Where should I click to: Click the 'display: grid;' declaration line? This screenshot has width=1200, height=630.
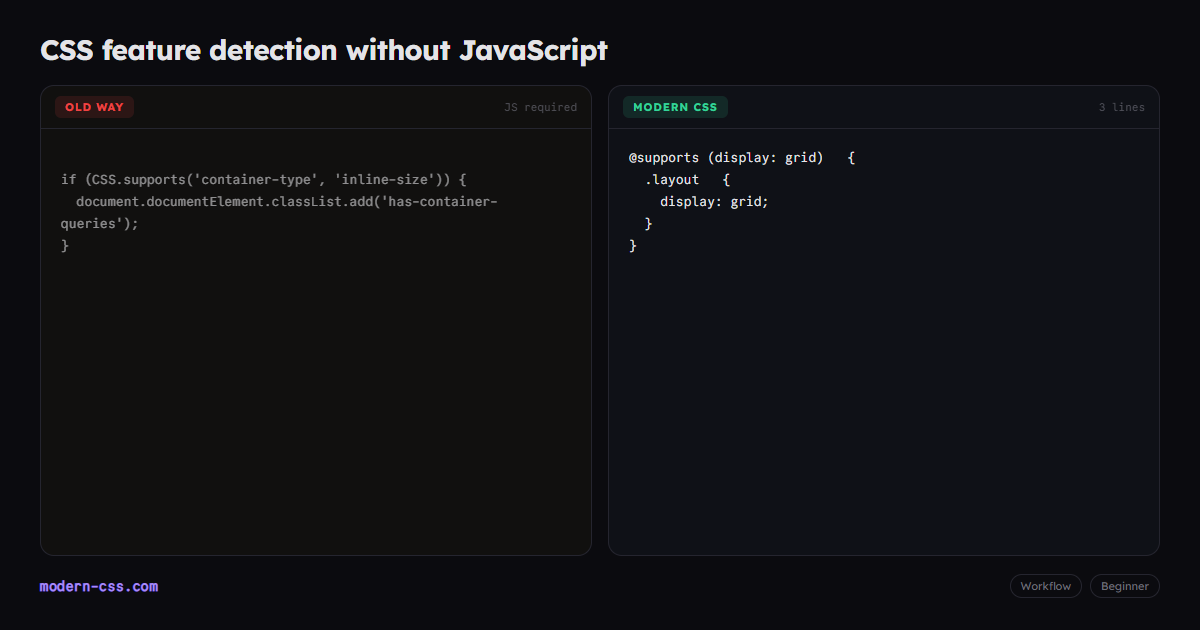[x=714, y=201]
